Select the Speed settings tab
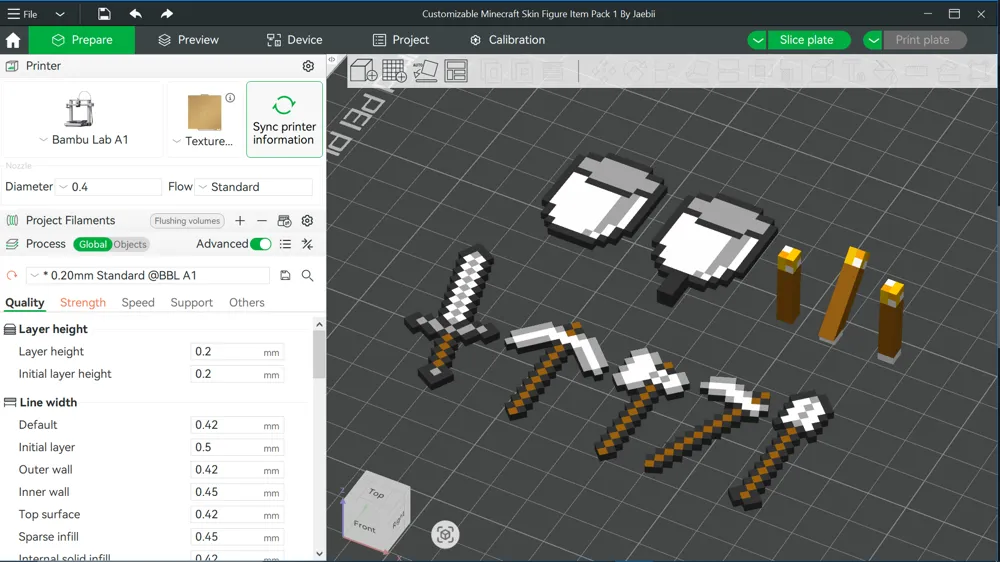This screenshot has width=1000, height=562. [138, 302]
